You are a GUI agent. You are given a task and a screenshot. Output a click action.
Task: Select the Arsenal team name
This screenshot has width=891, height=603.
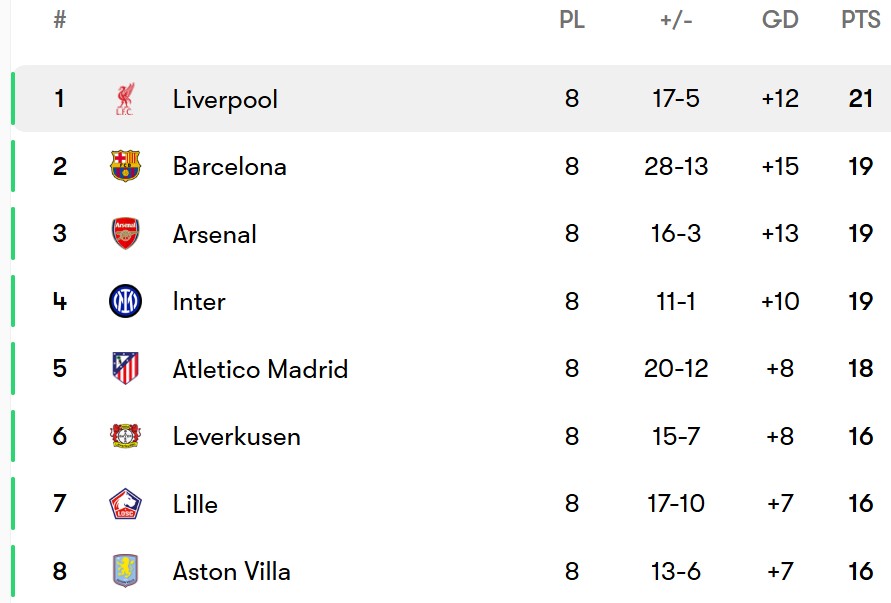215,234
